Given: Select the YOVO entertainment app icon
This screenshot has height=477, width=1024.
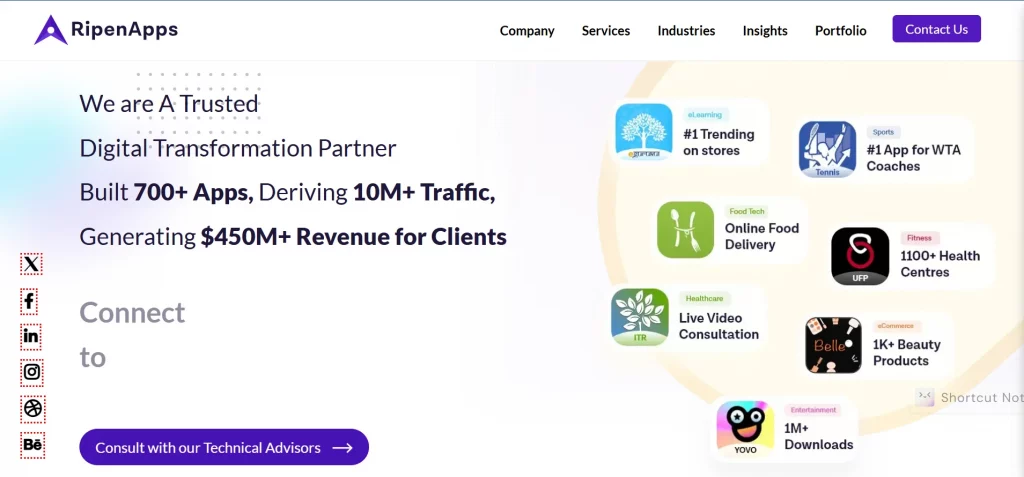Looking at the screenshot, I should pos(745,429).
